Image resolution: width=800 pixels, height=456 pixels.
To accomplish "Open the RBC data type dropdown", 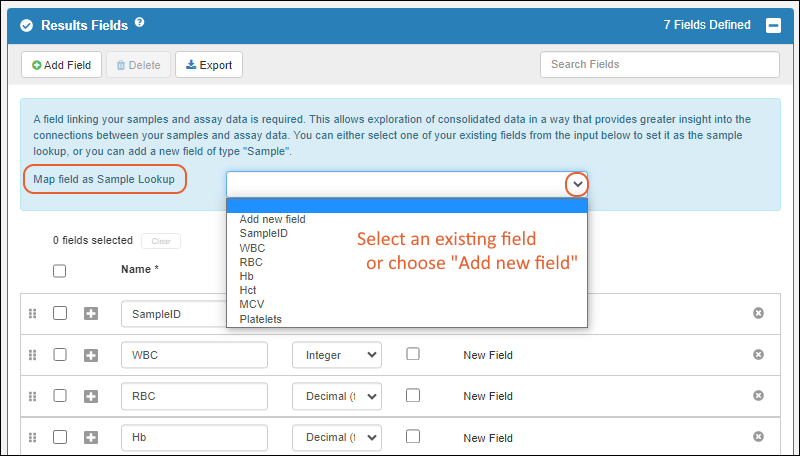I will (336, 395).
